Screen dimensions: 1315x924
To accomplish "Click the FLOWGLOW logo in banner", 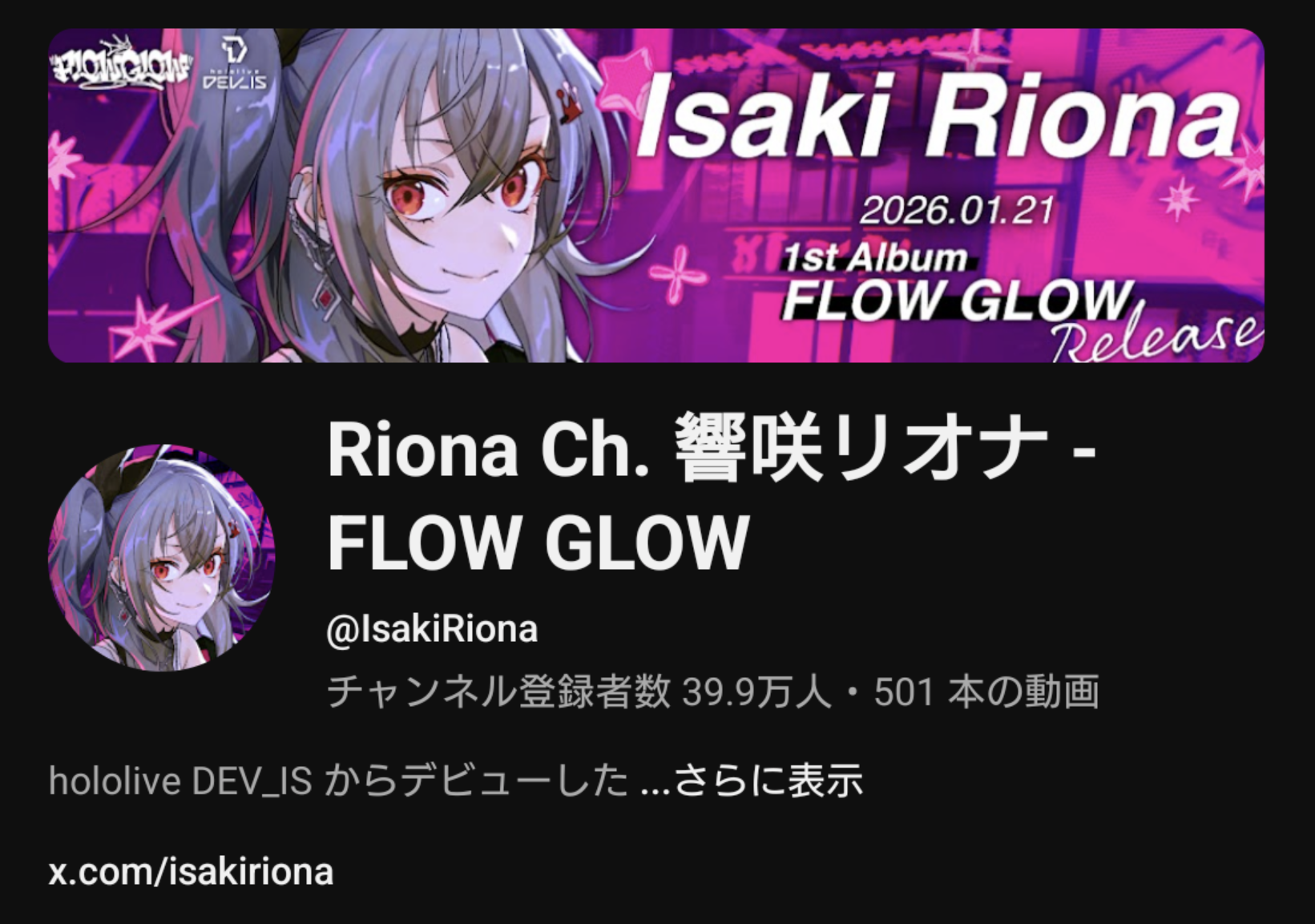I will pyautogui.click(x=121, y=64).
